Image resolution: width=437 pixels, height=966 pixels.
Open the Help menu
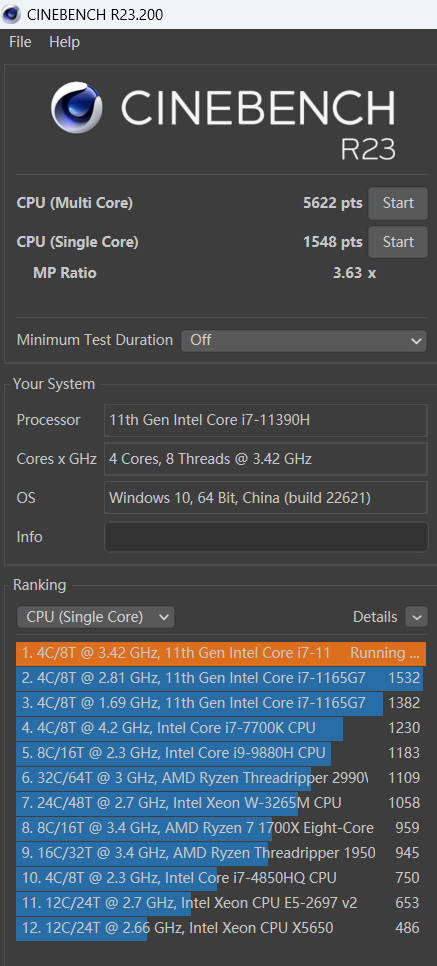tap(64, 42)
